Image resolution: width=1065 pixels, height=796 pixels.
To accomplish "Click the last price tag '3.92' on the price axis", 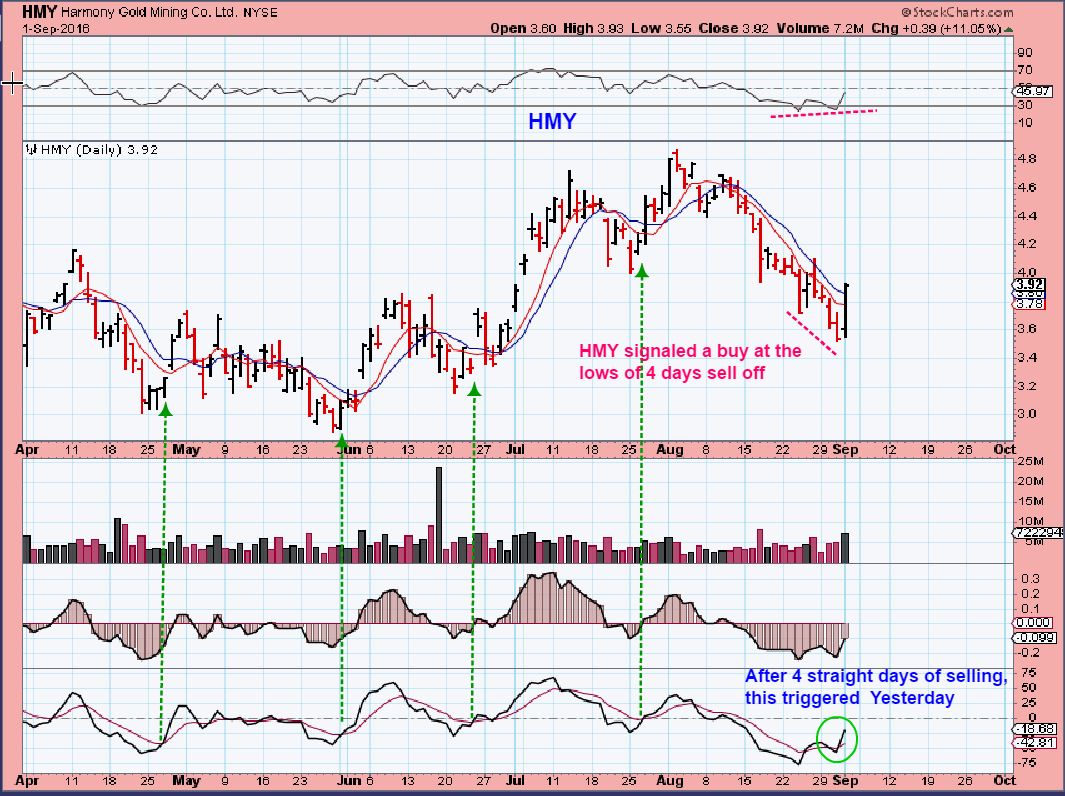I will point(1030,285).
